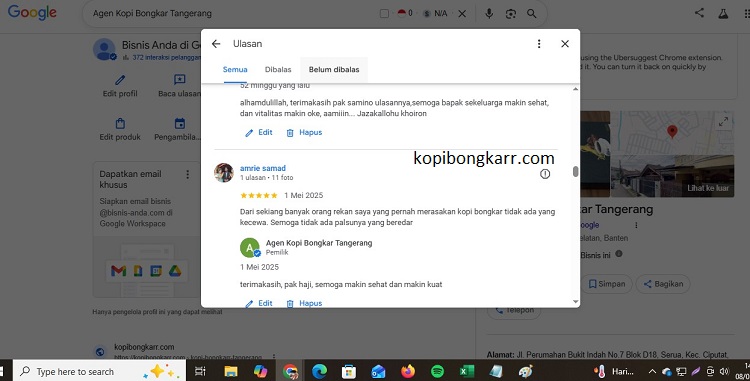Viewport: 750px width, 381px height.
Task: Report amrie samad's review via info icon
Action: 545,174
